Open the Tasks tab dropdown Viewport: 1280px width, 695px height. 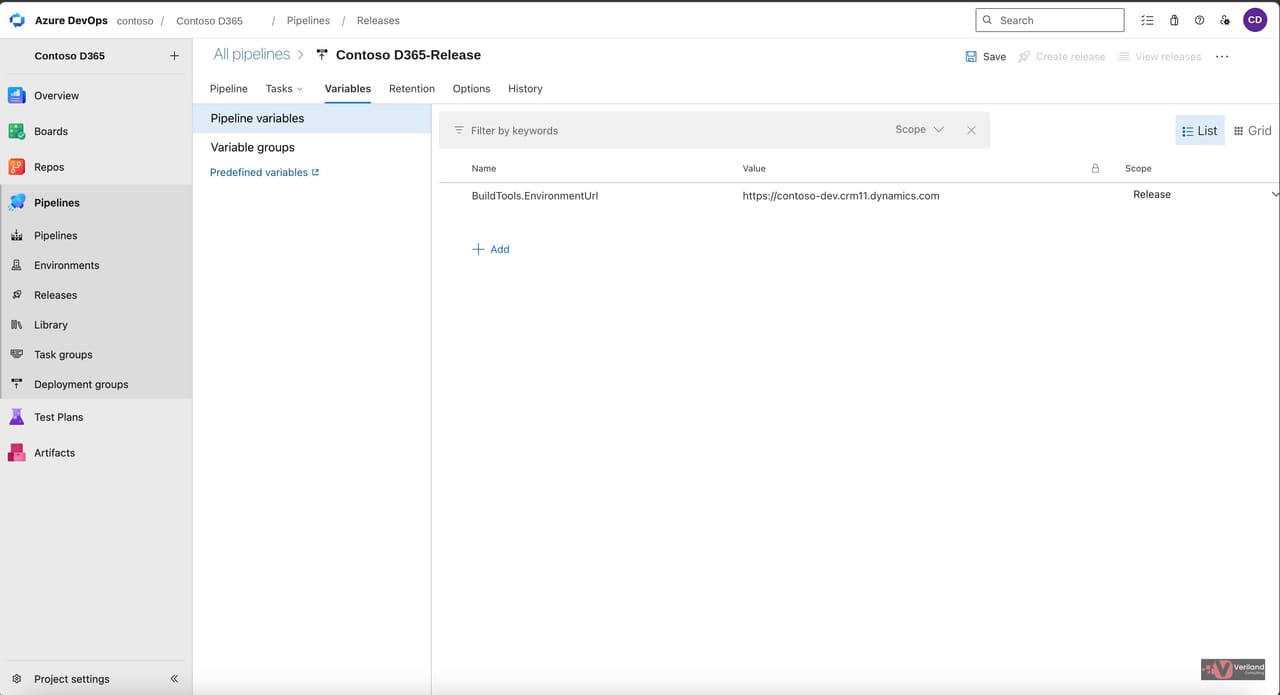coord(284,88)
